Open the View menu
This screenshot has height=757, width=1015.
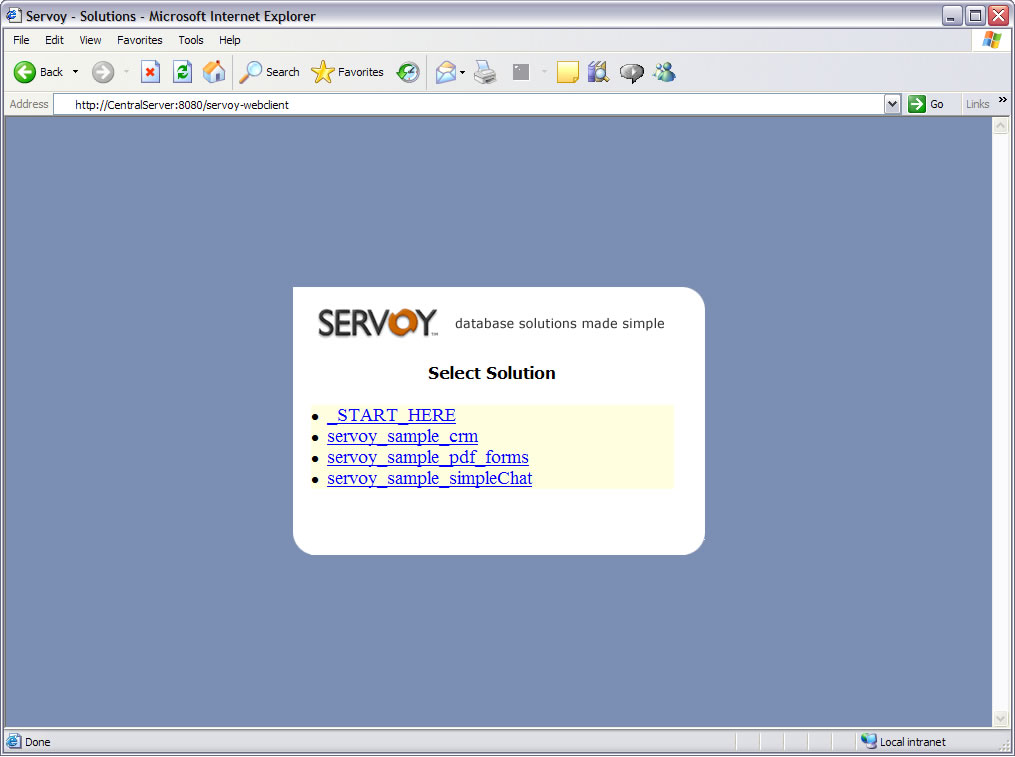[90, 40]
